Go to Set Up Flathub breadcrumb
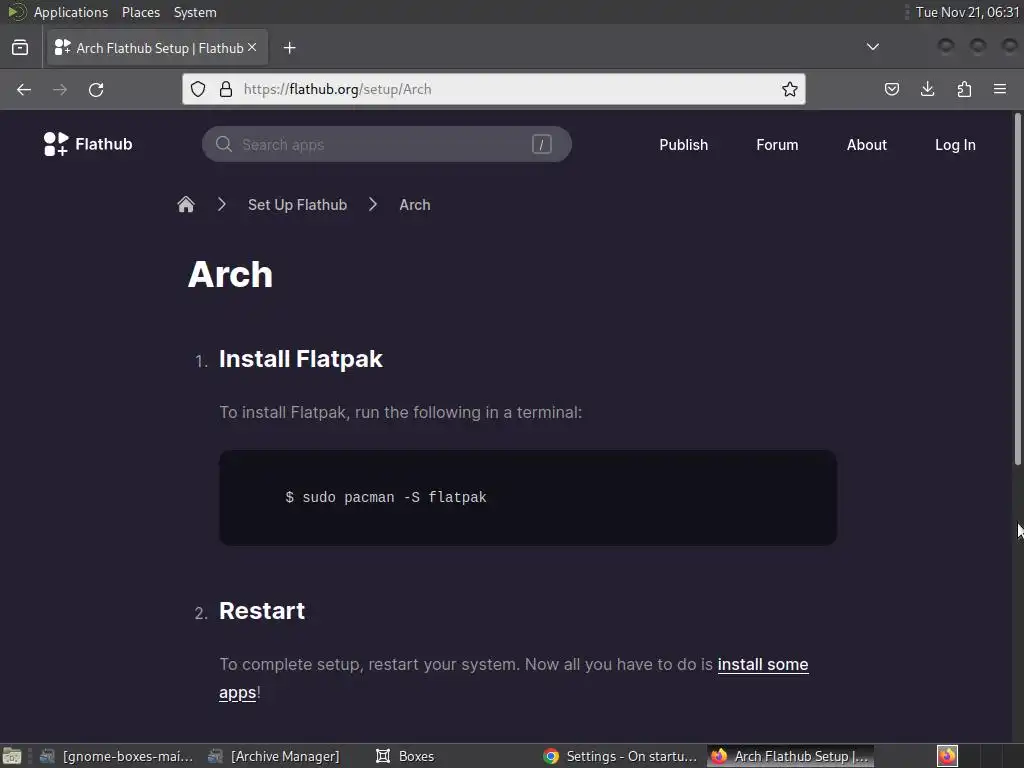The width and height of the screenshot is (1024, 768). pyautogui.click(x=297, y=205)
